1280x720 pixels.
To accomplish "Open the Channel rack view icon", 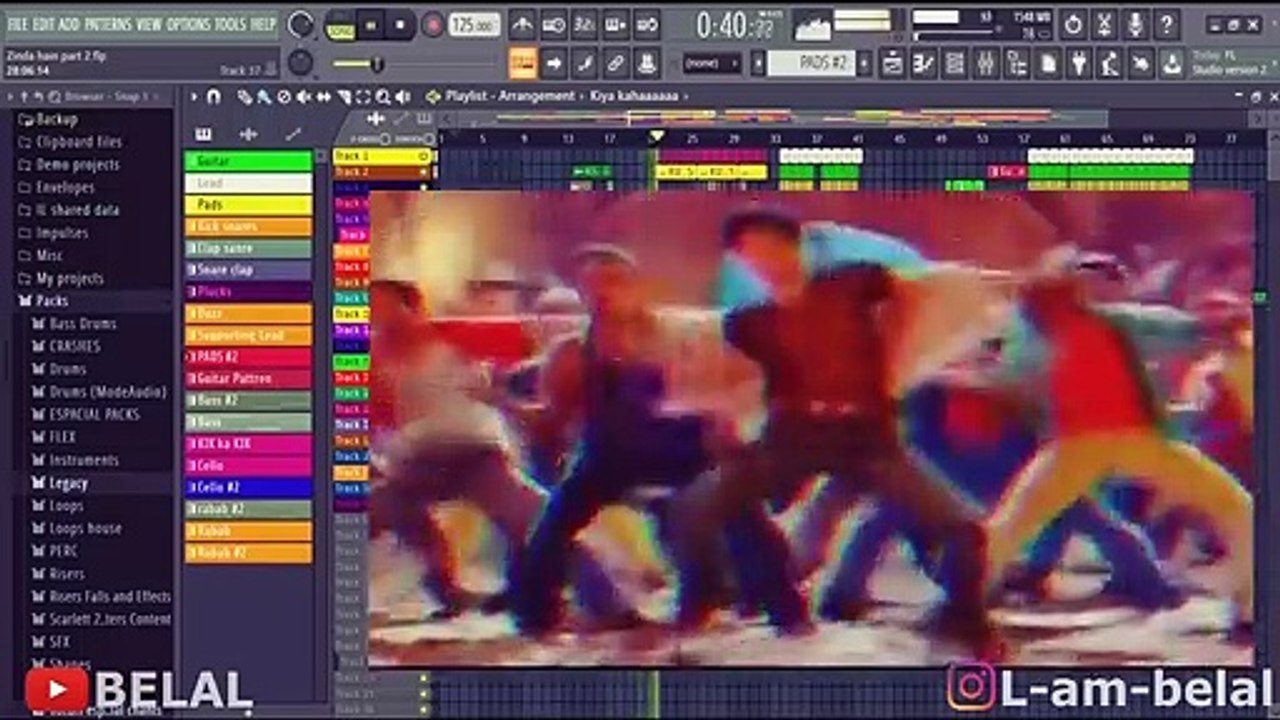I will 955,63.
